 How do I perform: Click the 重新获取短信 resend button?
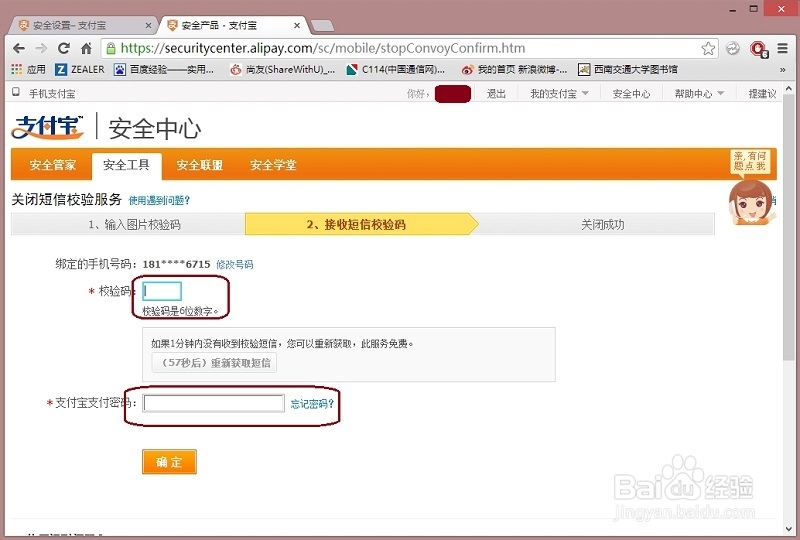(x=214, y=363)
